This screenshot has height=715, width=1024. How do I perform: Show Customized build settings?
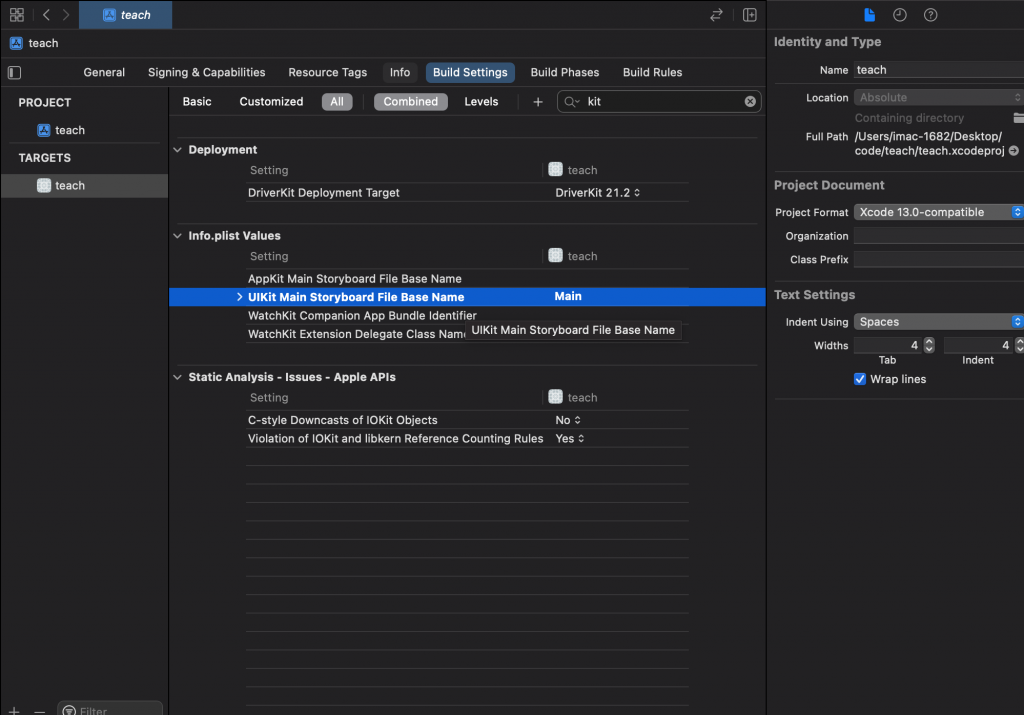271,102
